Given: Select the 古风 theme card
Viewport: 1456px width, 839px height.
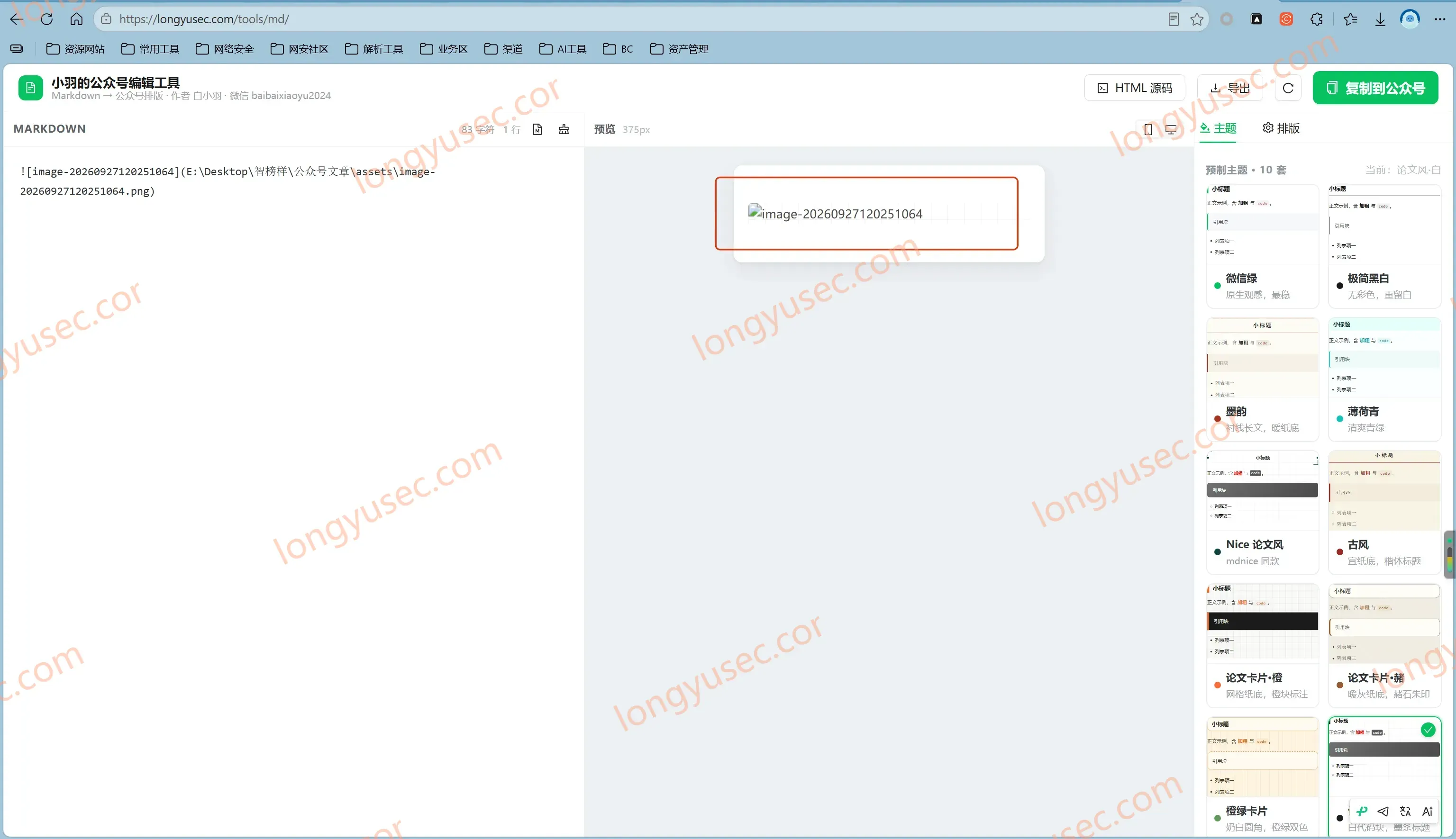Looking at the screenshot, I should pos(1384,512).
